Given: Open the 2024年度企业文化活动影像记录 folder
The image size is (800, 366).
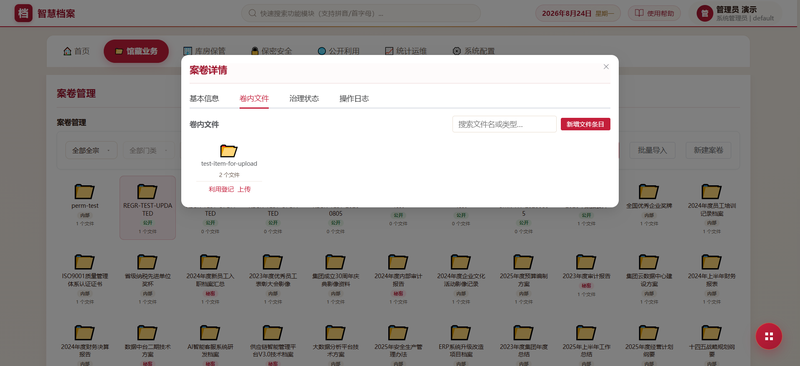Looking at the screenshot, I should click(461, 262).
